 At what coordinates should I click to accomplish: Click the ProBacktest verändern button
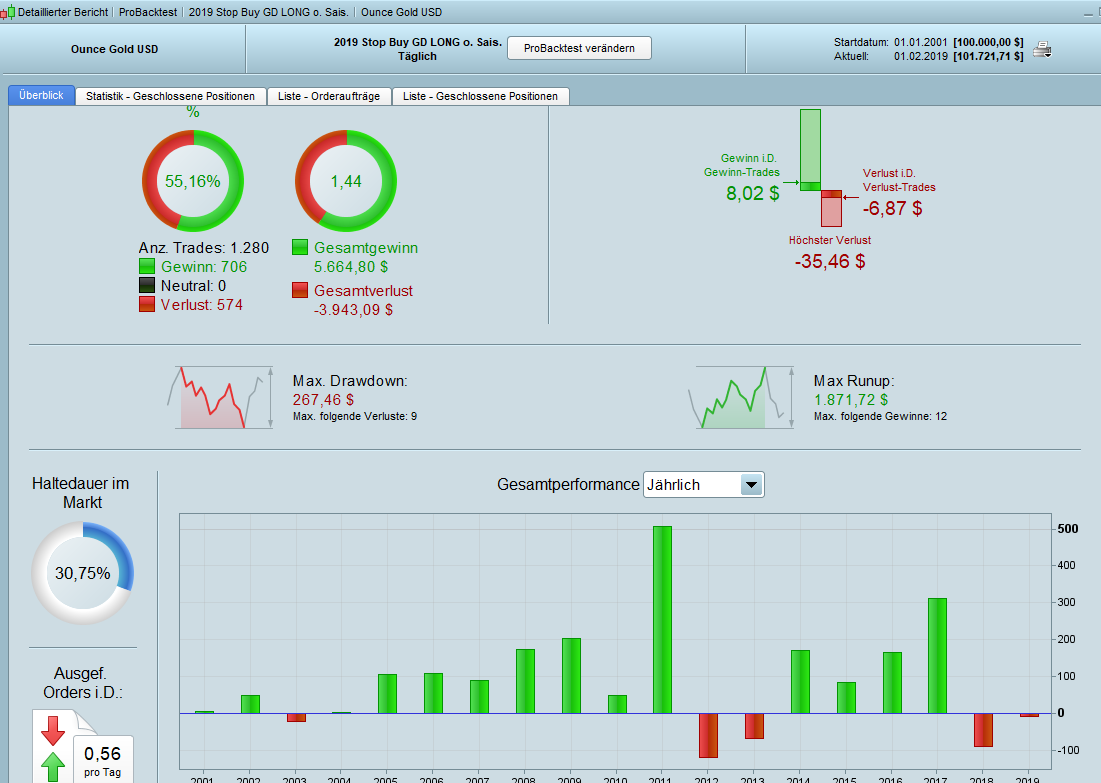pos(579,48)
